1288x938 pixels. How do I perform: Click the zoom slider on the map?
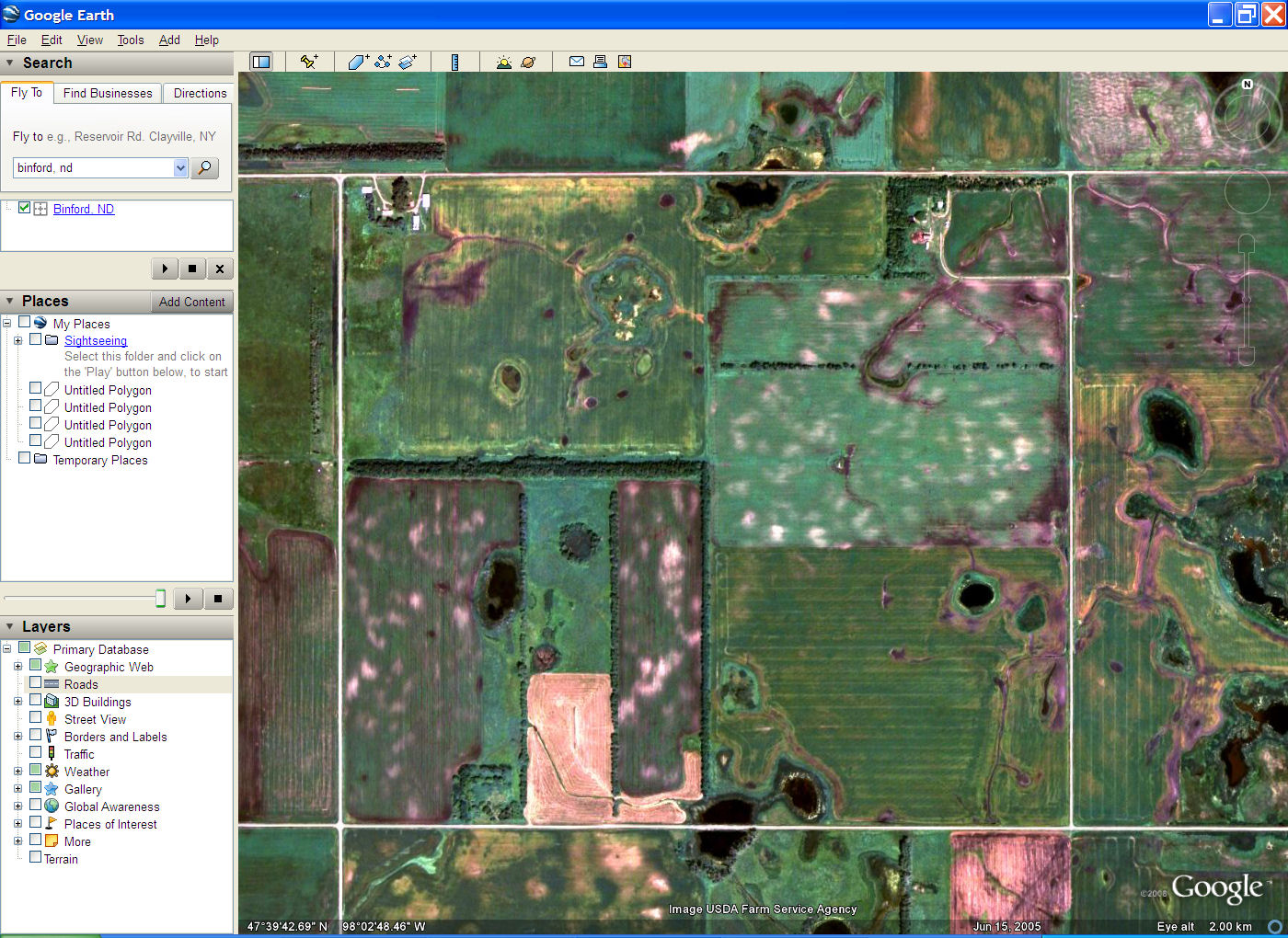[1247, 300]
